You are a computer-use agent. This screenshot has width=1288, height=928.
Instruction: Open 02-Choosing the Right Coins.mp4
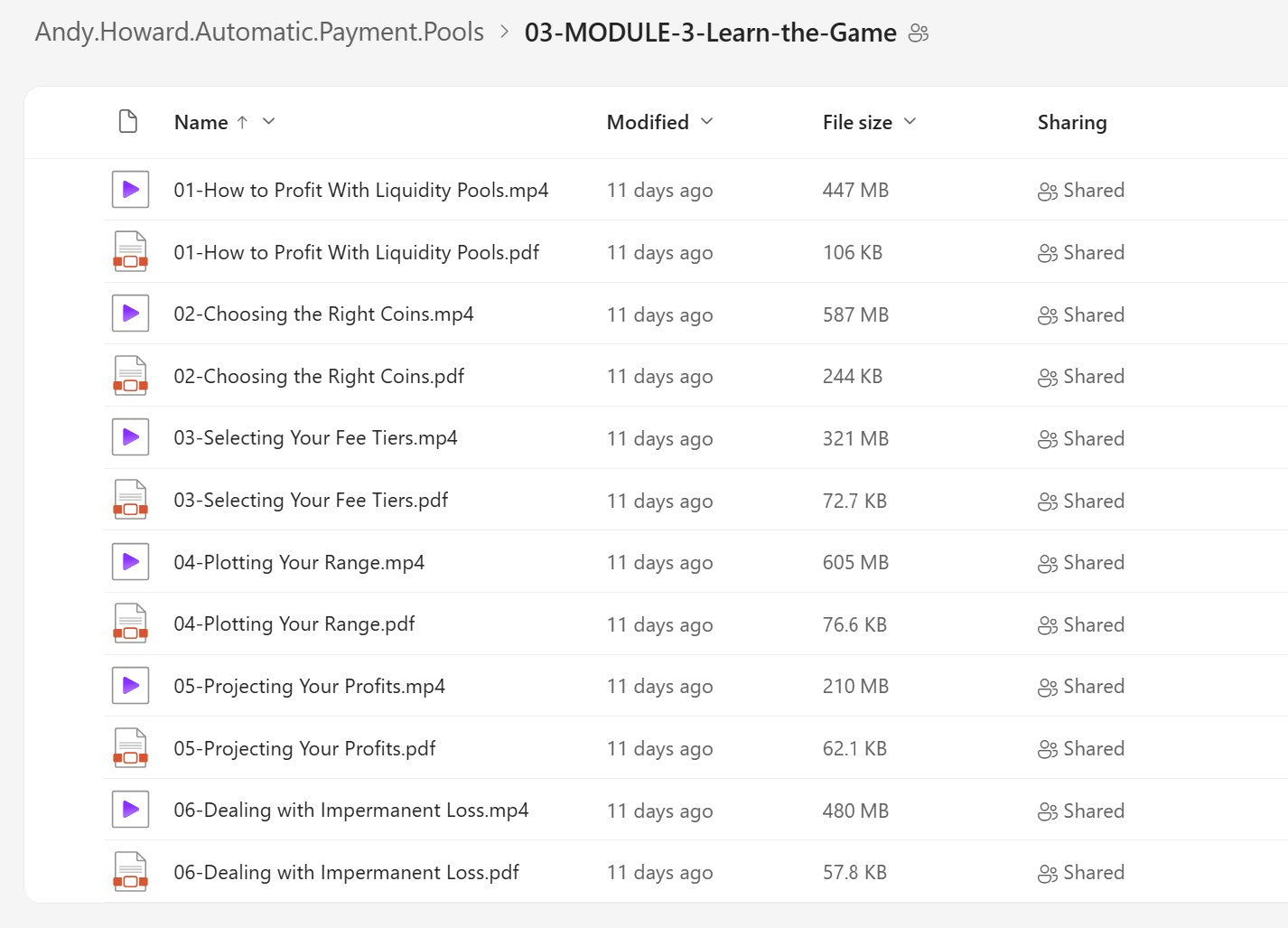323,314
